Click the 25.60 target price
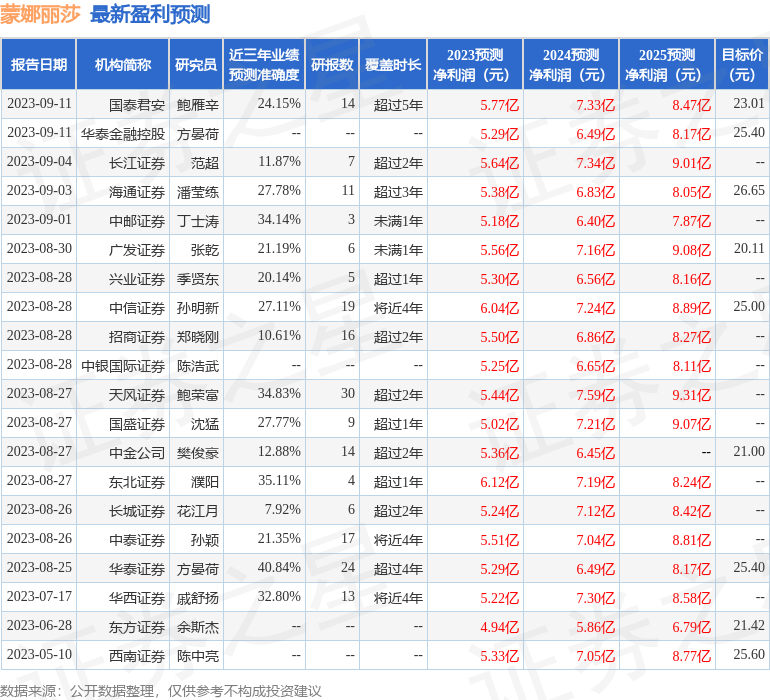The image size is (770, 700). [749, 654]
